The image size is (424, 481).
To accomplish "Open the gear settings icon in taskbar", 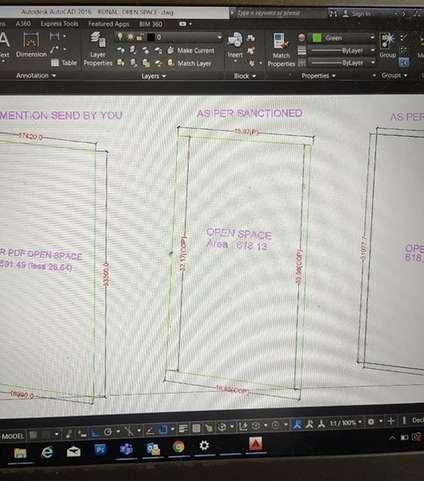I will pyautogui.click(x=204, y=445).
